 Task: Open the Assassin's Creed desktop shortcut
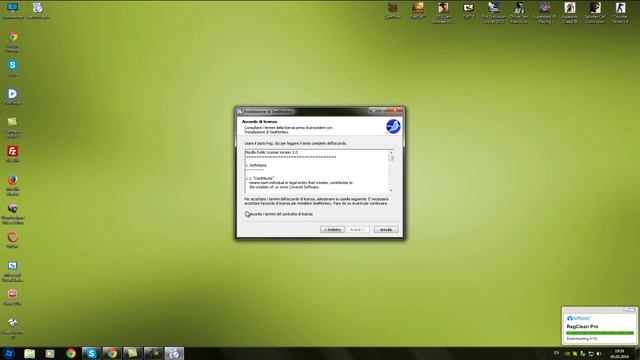coord(570,12)
